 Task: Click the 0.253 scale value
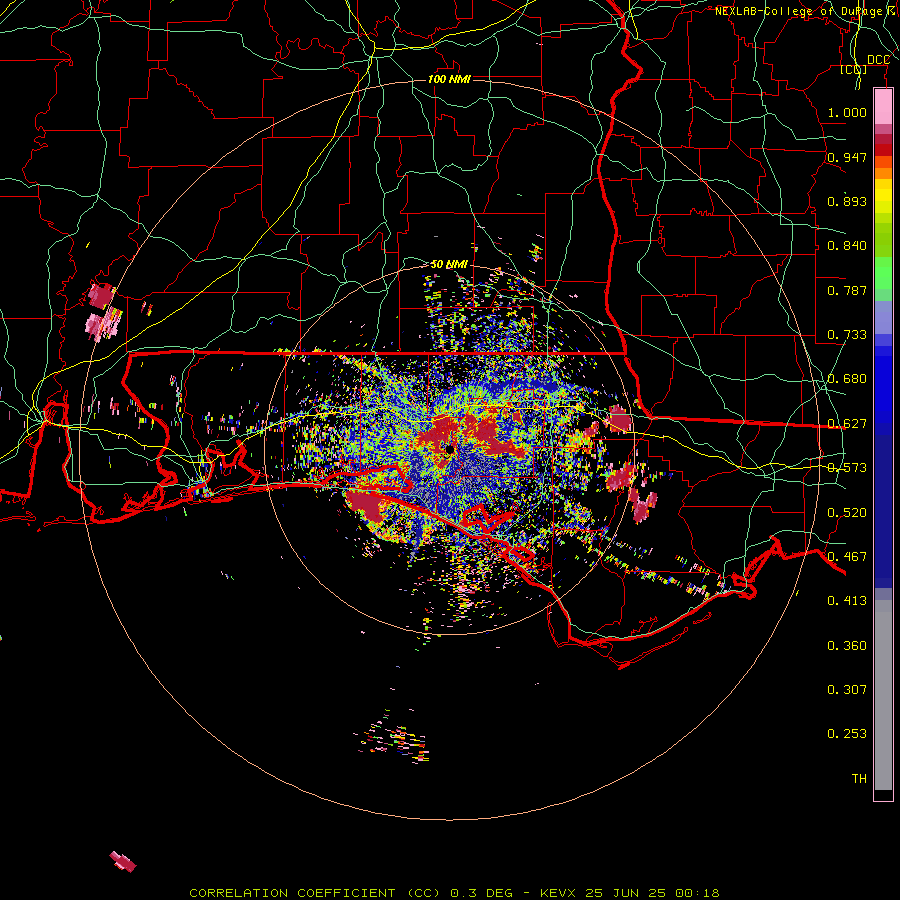(x=847, y=734)
